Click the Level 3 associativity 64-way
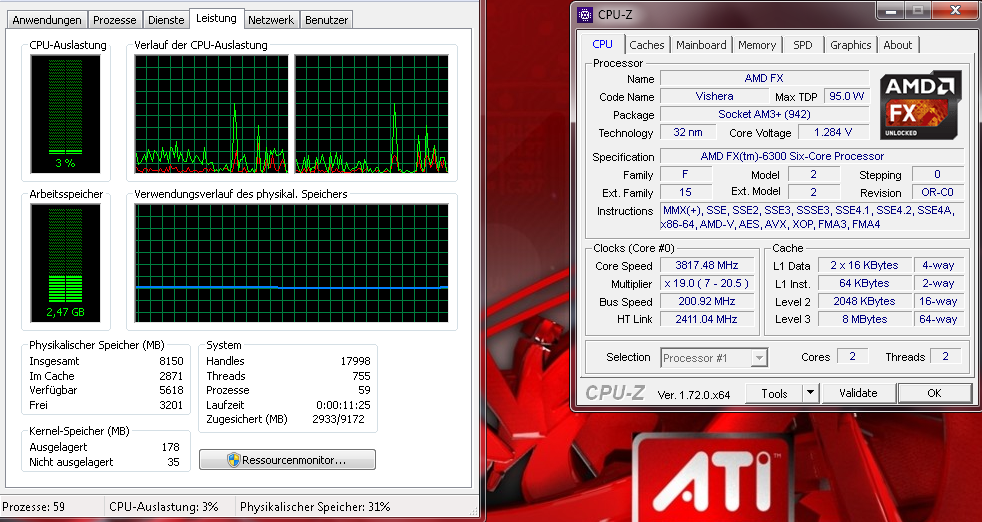The height and width of the screenshot is (522, 982). coord(938,319)
